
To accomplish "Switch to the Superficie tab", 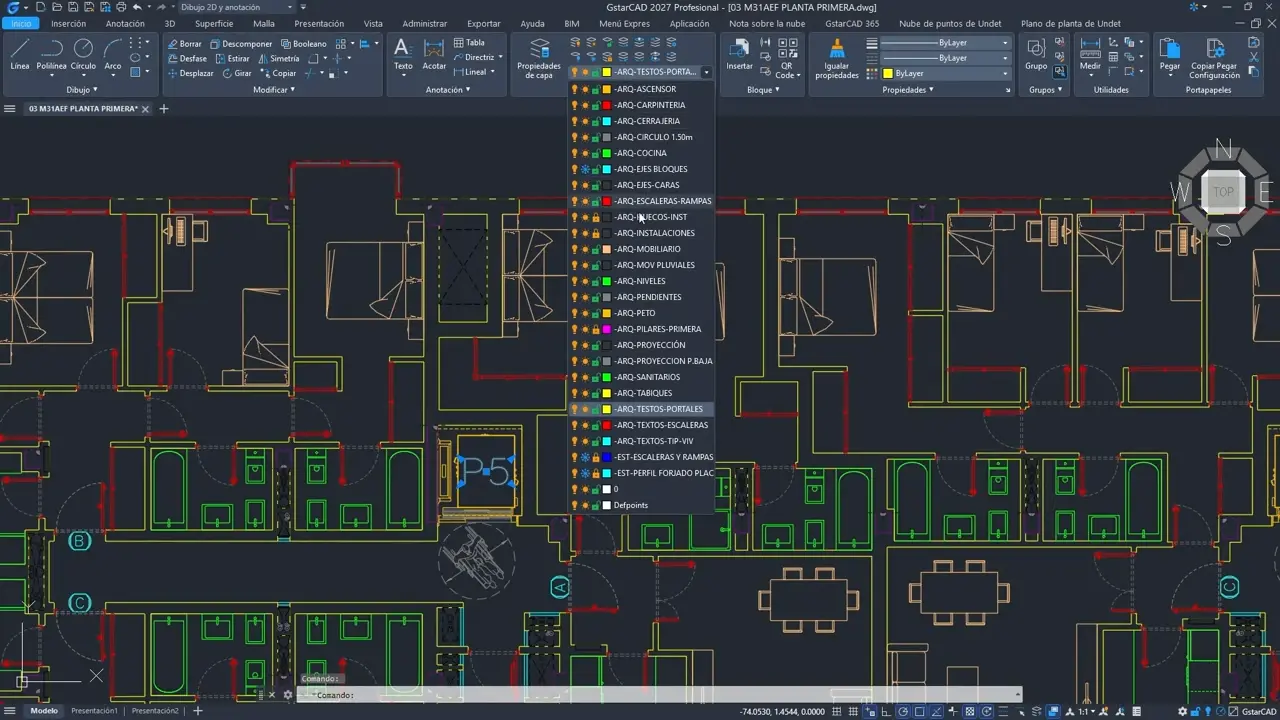I will (x=214, y=23).
